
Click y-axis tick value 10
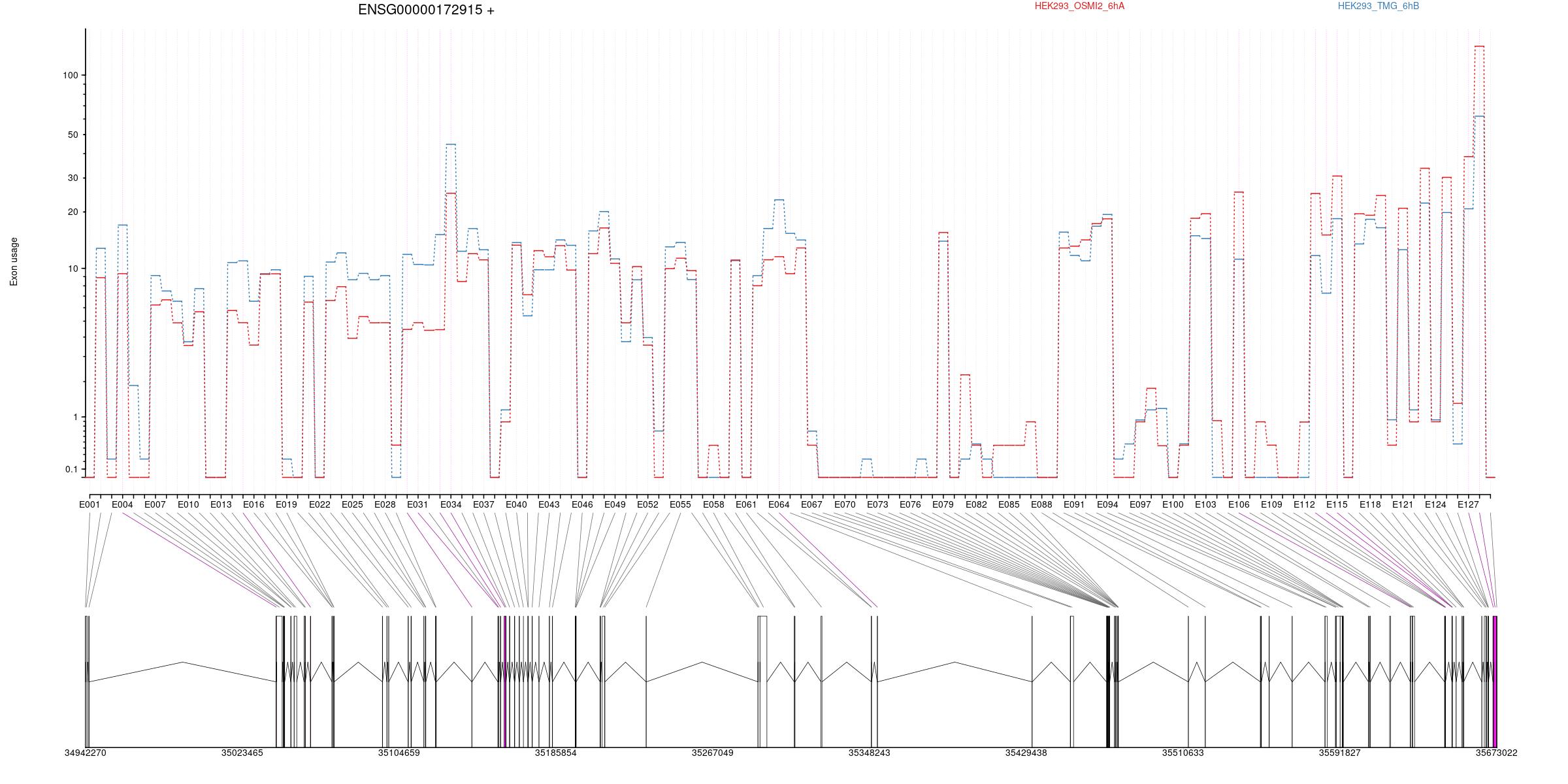click(x=73, y=269)
